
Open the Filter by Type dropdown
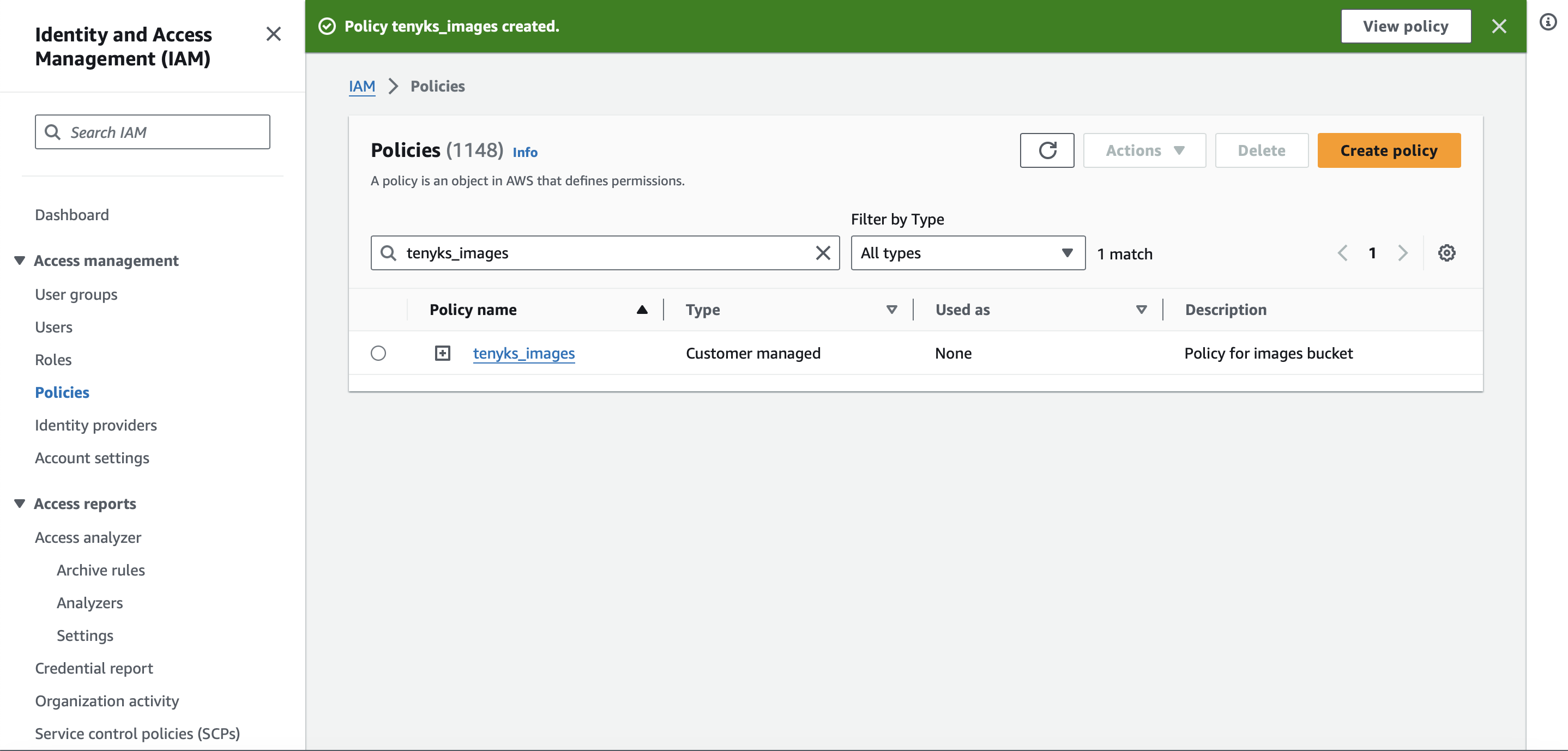pyautogui.click(x=968, y=252)
